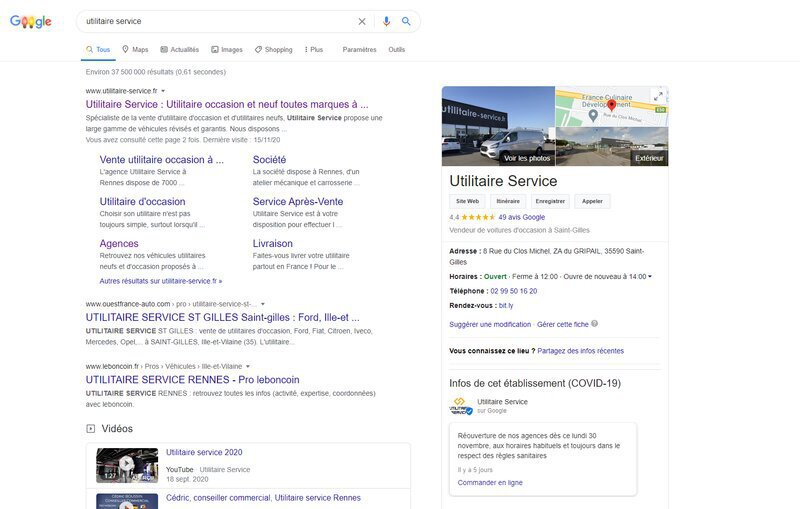Open Utilitaire service 2020 video title
Screen dimensions: 800x509
(204, 452)
